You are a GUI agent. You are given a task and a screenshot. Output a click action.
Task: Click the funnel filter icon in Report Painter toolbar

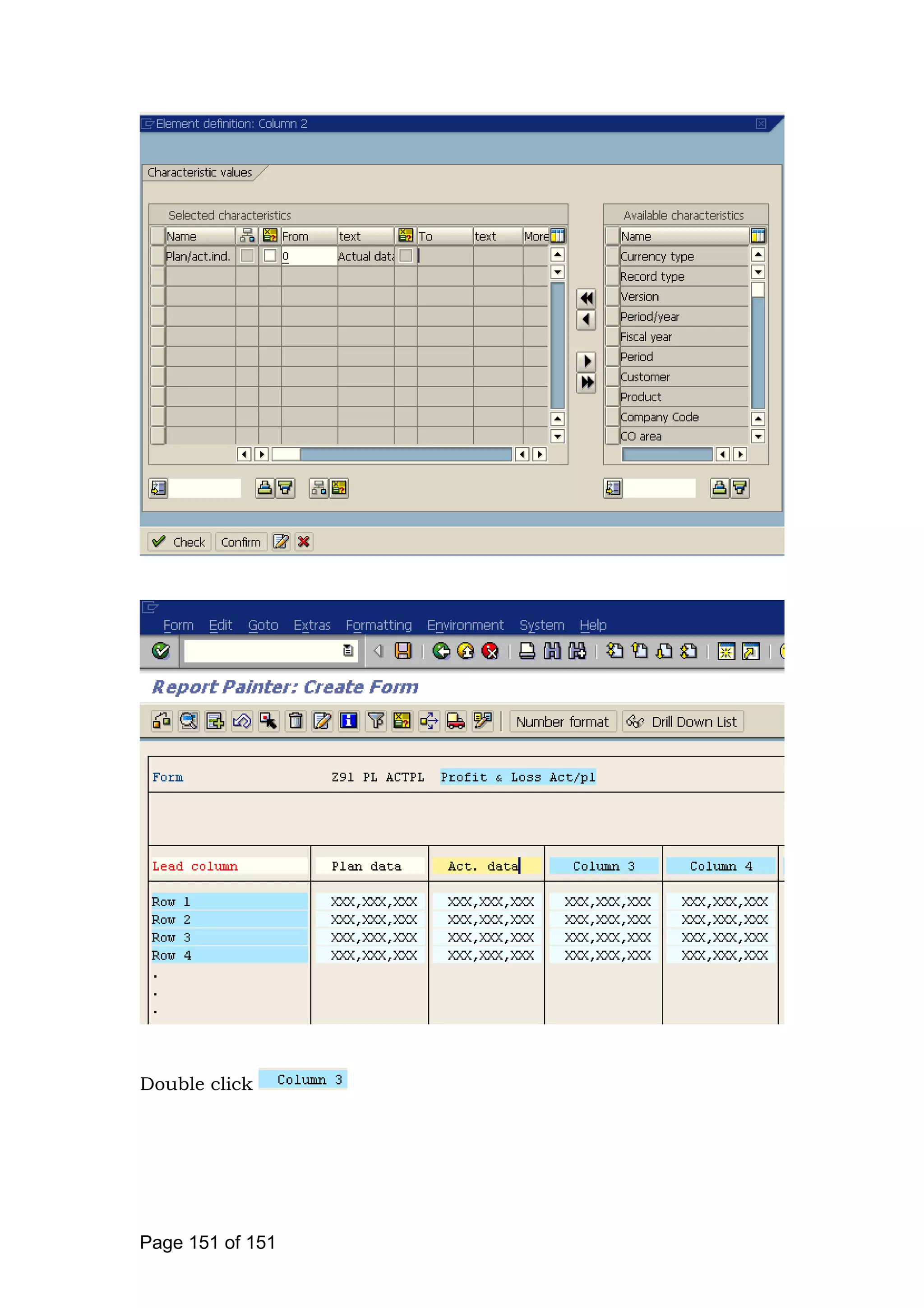pos(375,721)
